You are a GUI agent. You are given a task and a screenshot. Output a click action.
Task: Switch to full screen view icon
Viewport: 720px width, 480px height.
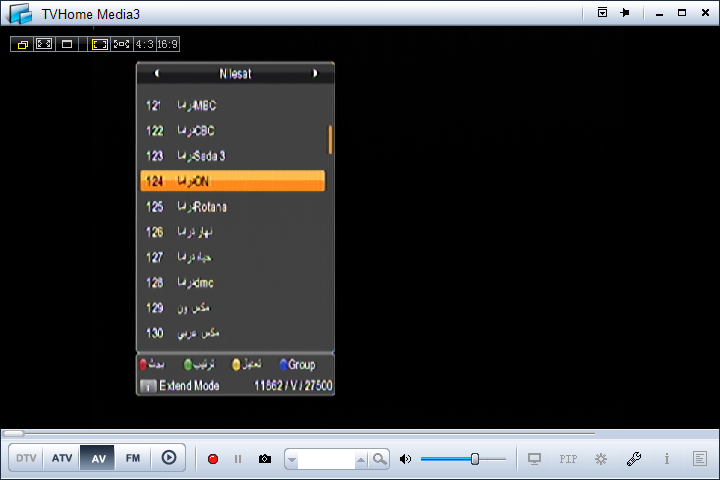[44, 44]
